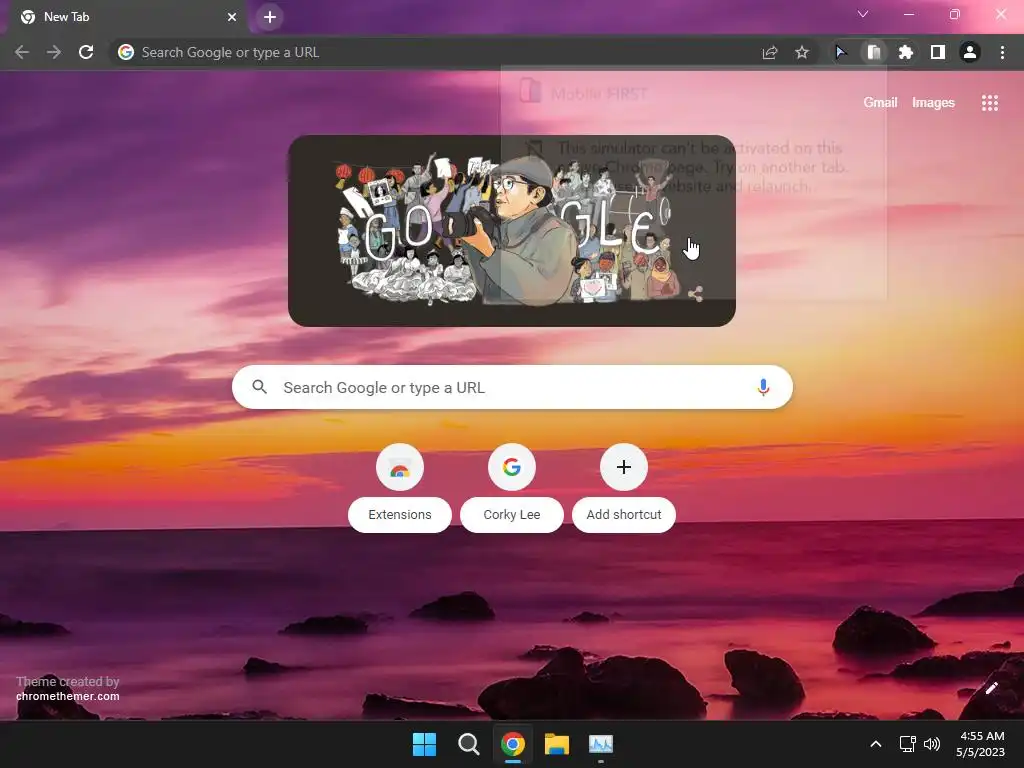The width and height of the screenshot is (1024, 768).
Task: Share this page from the address bar
Action: (x=770, y=52)
